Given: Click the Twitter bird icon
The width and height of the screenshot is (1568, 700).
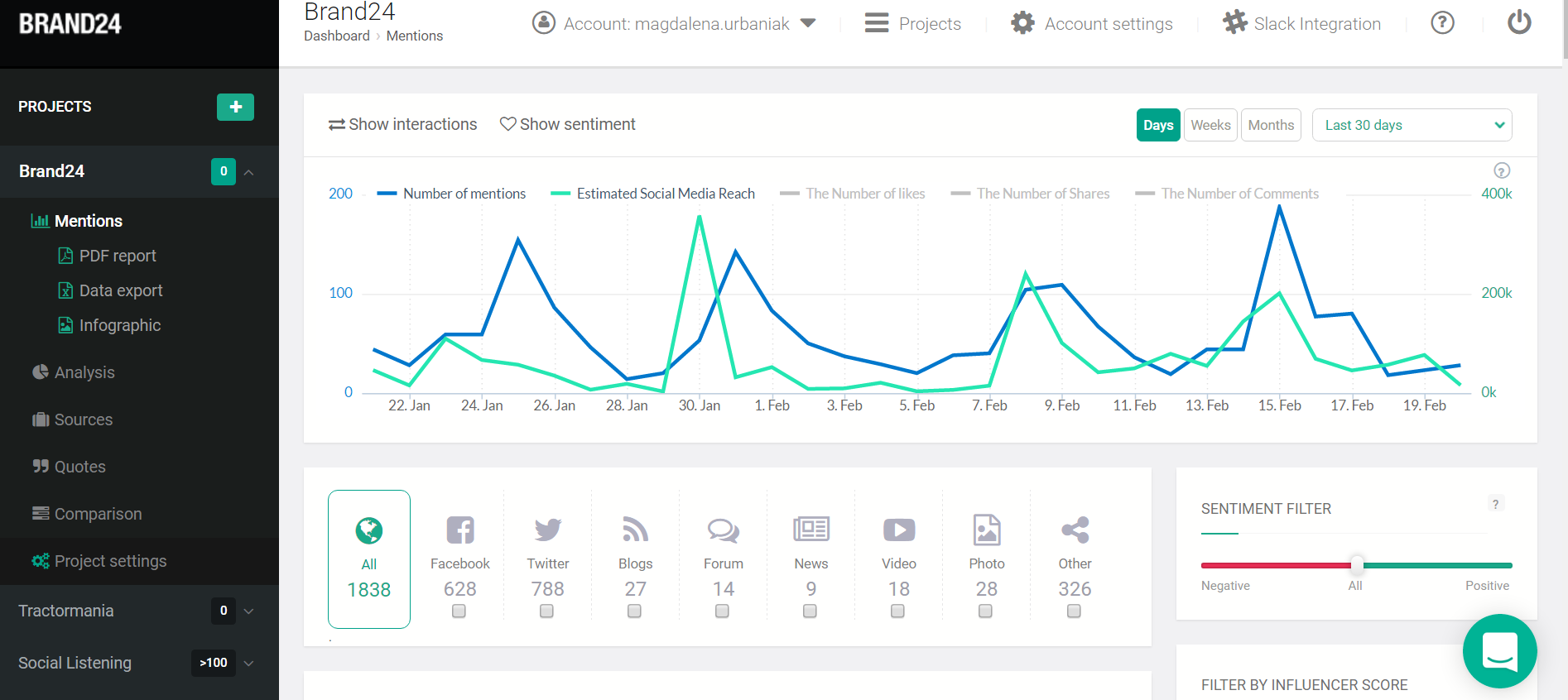Looking at the screenshot, I should click(548, 530).
